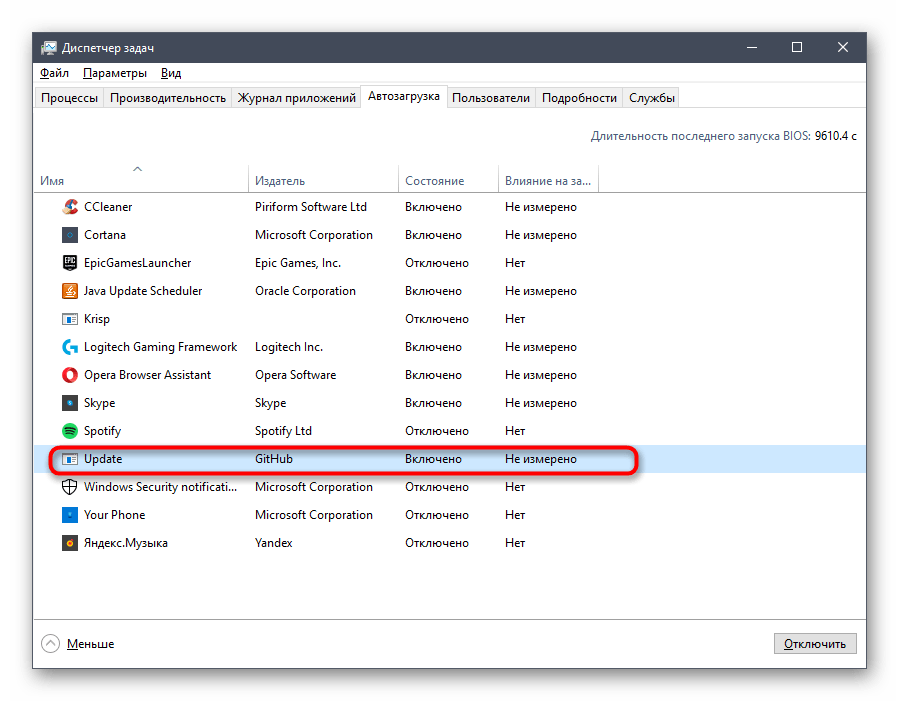The image size is (899, 701).
Task: Click the EpicGamesLauncher icon
Action: point(69,263)
